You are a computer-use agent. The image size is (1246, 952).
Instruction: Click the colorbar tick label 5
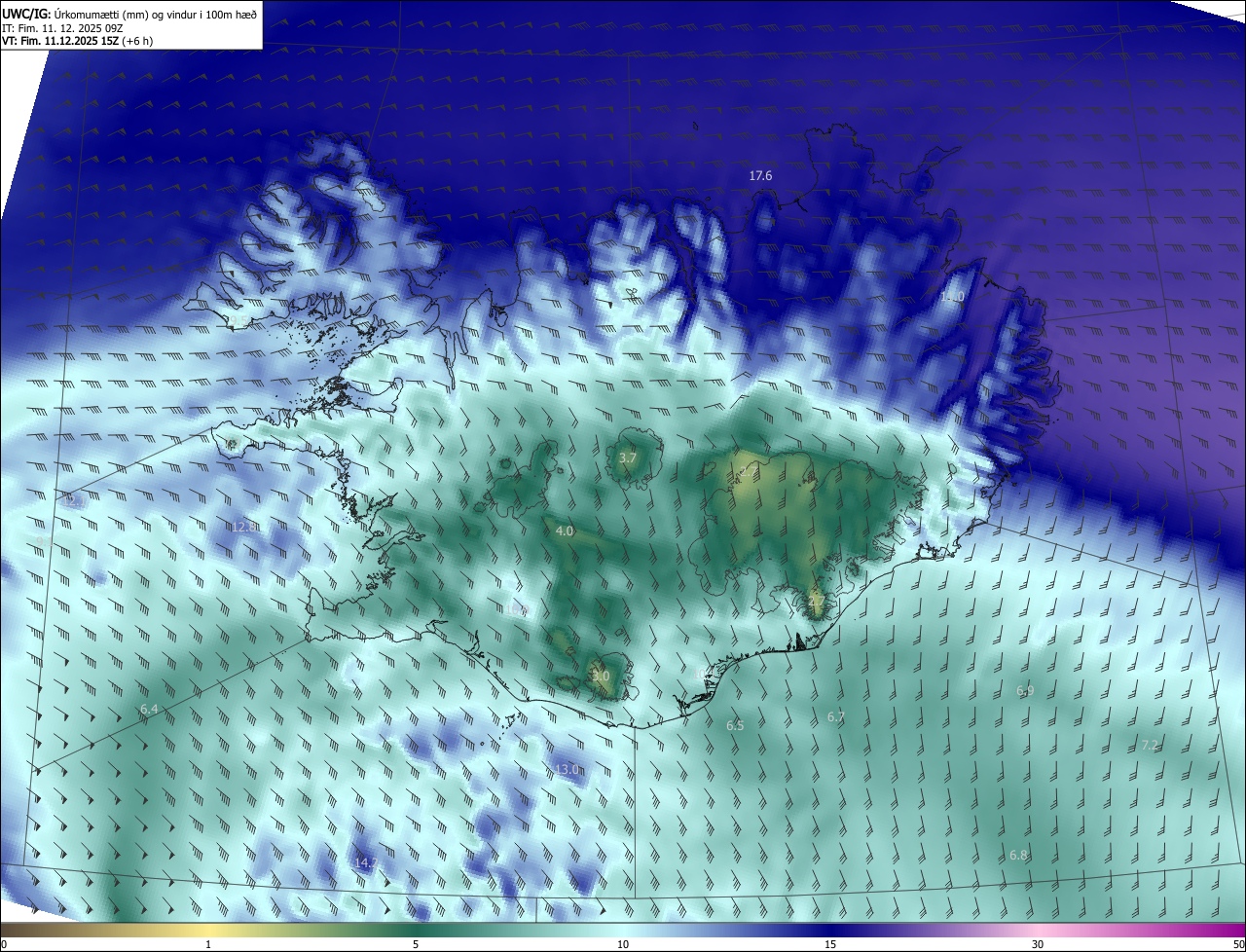tap(416, 945)
